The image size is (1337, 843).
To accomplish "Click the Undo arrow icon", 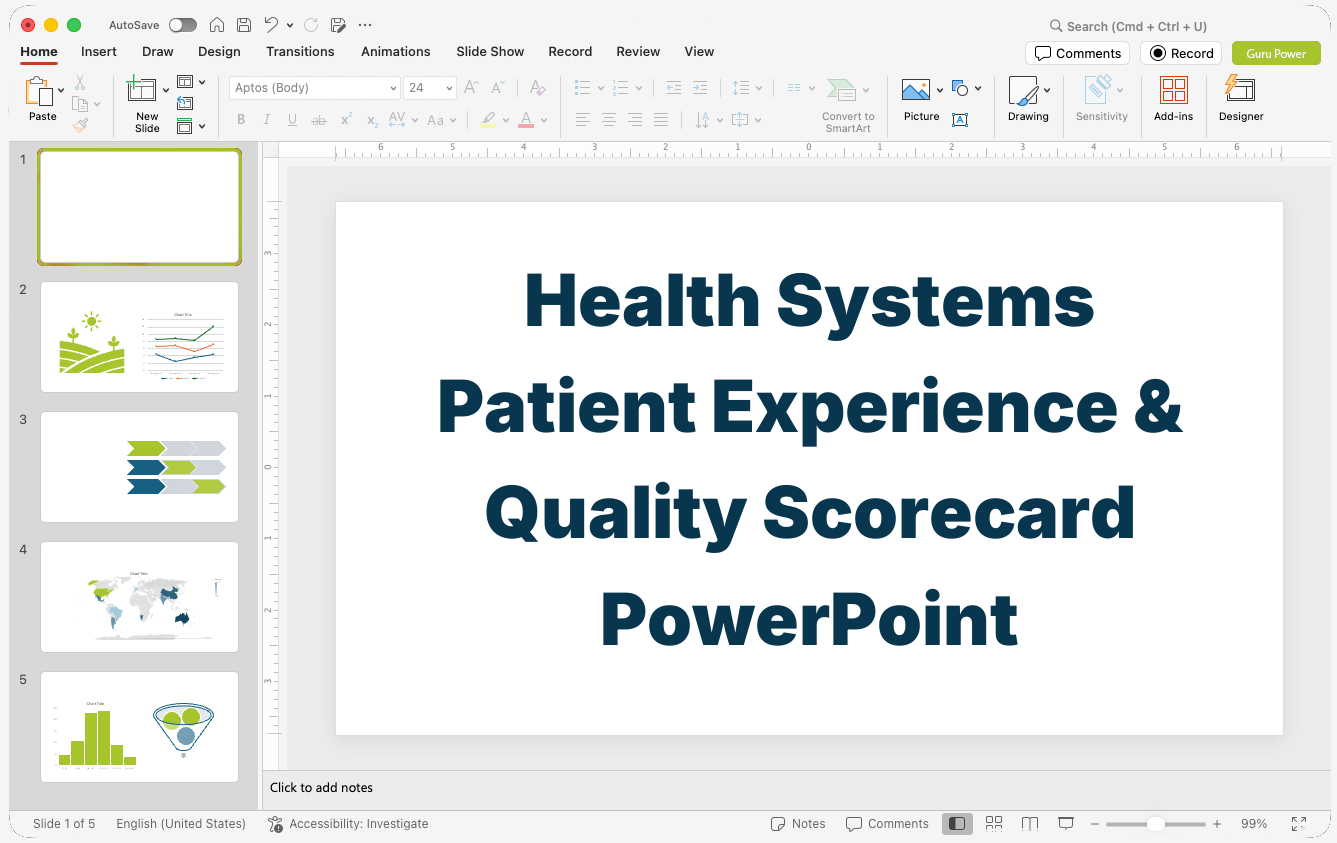I will pos(271,25).
